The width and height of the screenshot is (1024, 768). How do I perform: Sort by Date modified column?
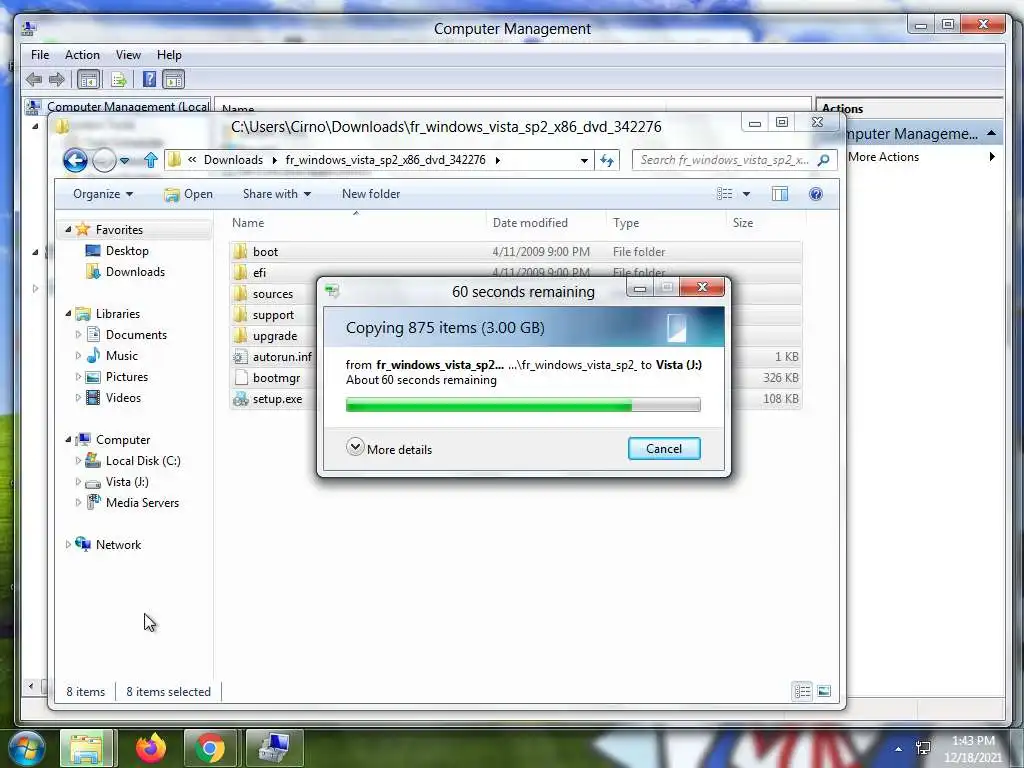tap(546, 223)
